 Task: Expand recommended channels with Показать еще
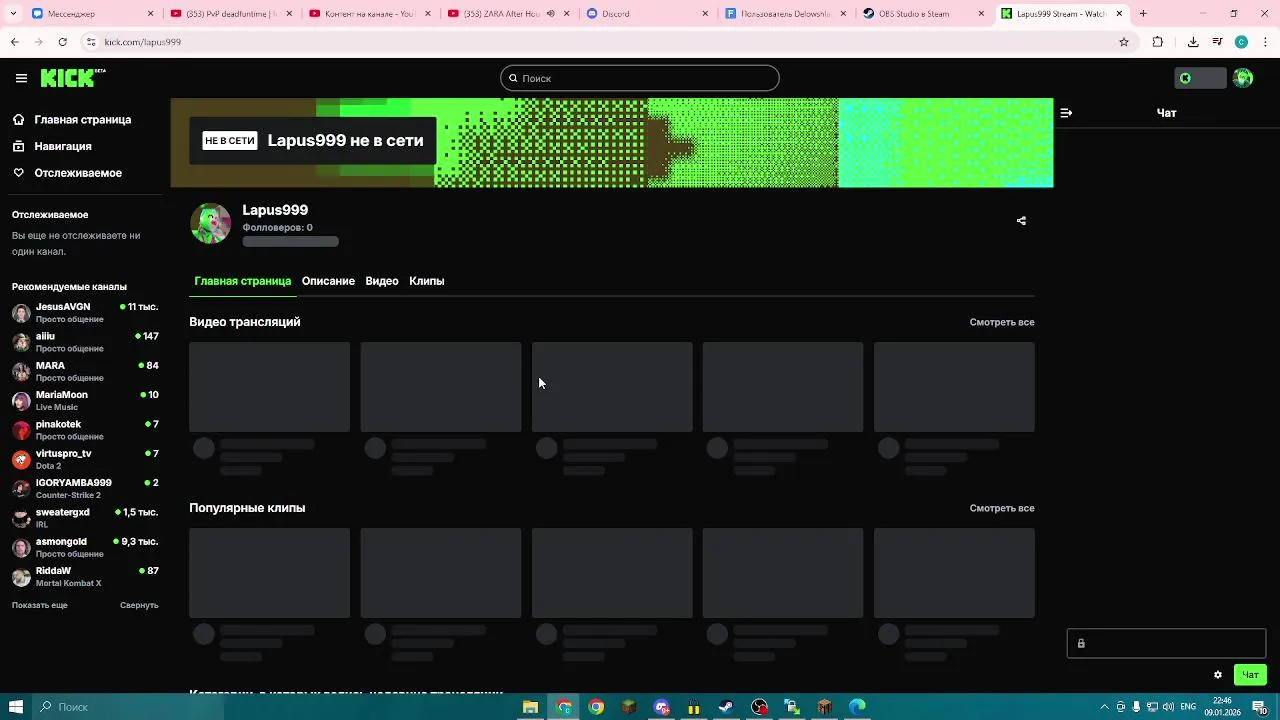pyautogui.click(x=40, y=605)
